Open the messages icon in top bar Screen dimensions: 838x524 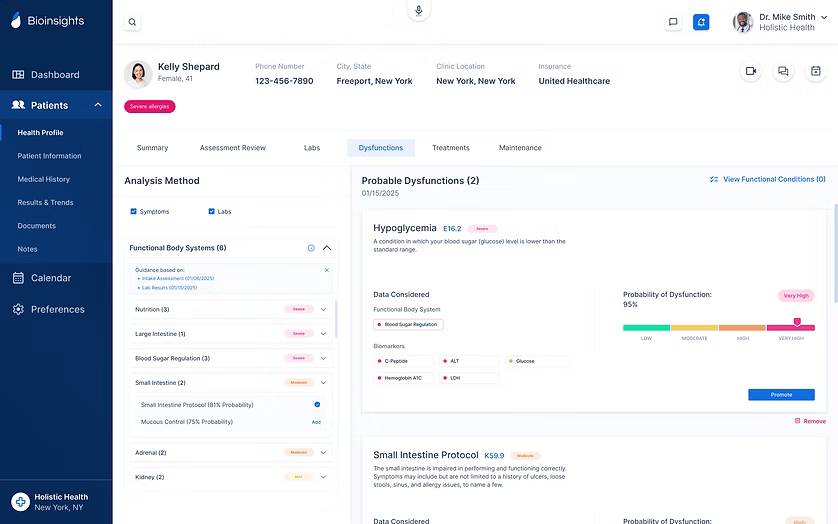(x=673, y=22)
